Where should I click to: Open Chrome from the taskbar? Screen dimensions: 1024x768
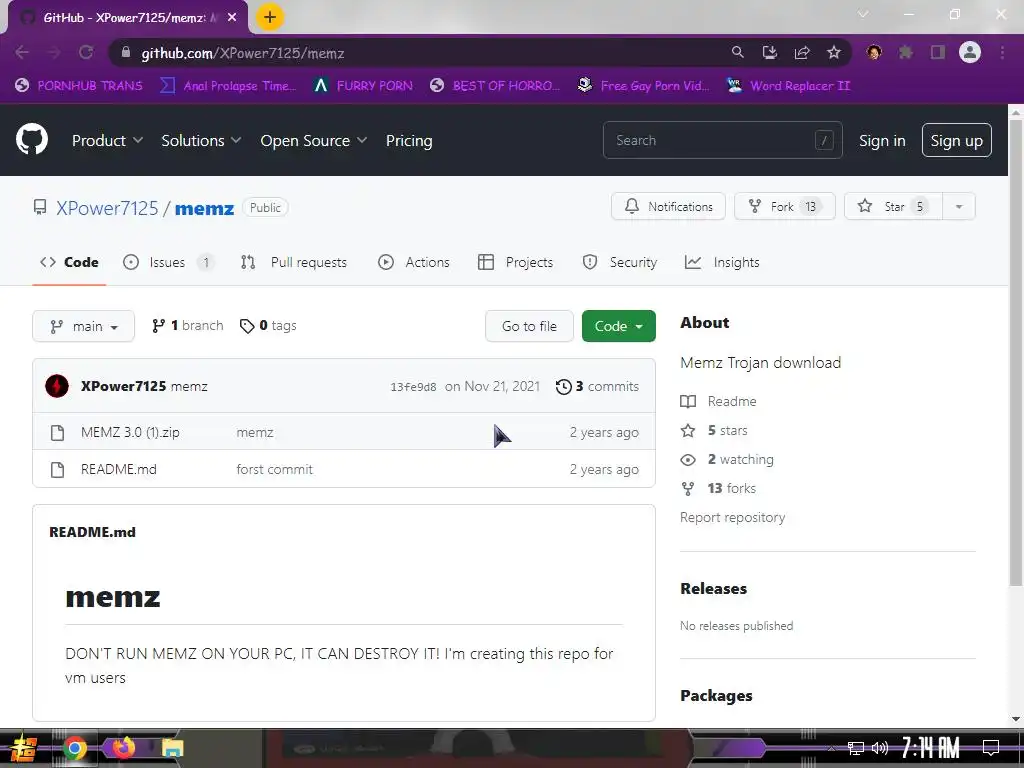click(75, 748)
